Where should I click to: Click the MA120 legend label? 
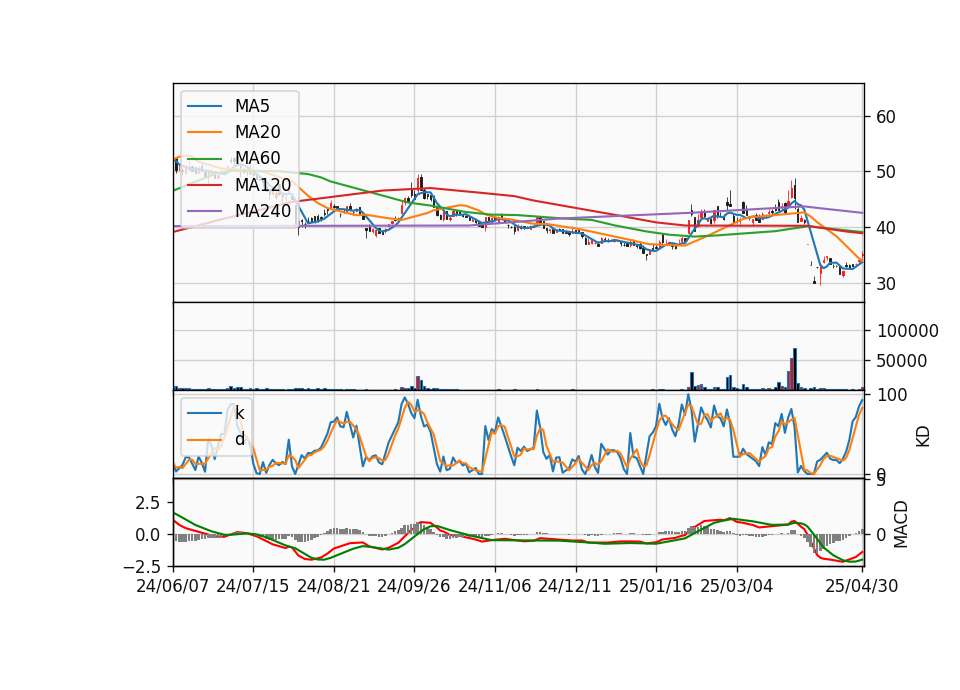tap(263, 185)
